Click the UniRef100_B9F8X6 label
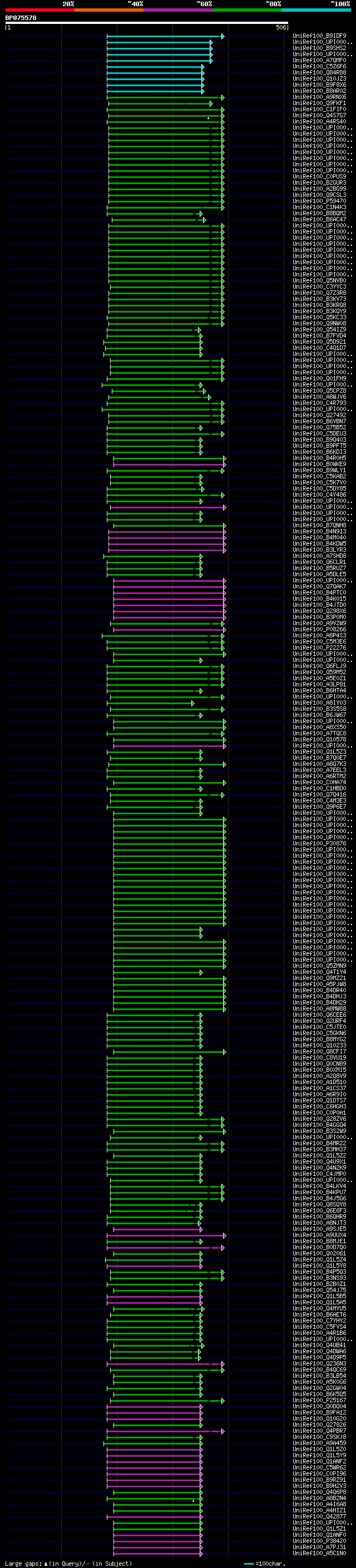The width and height of the screenshot is (356, 1568). [x=319, y=85]
